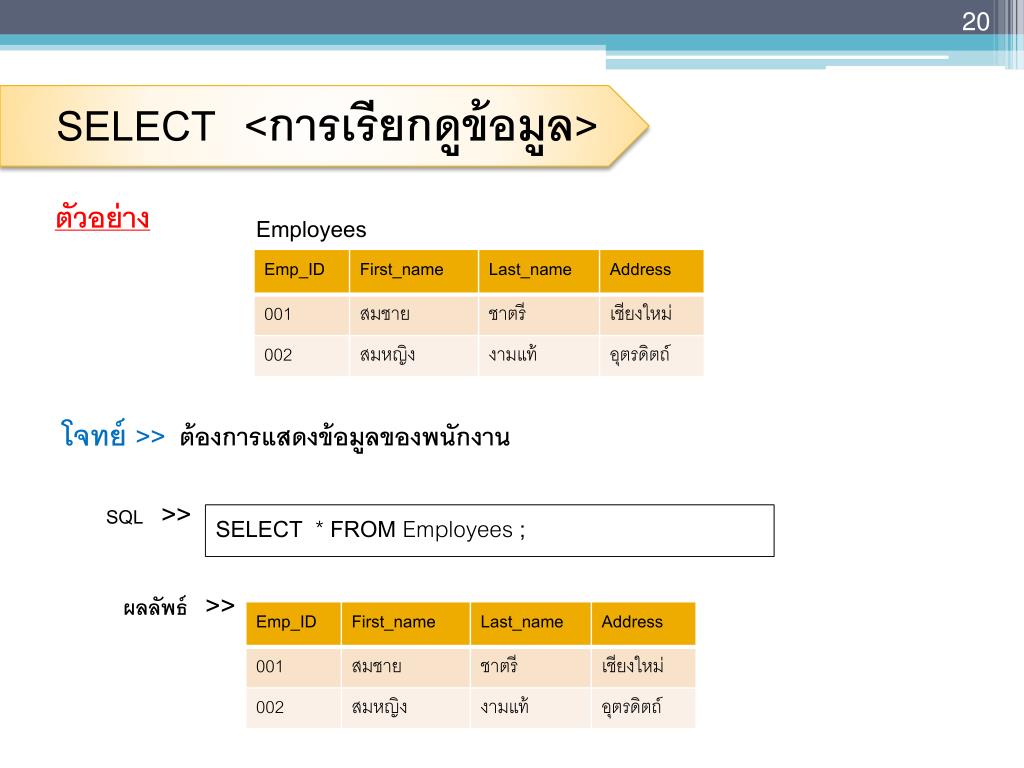Click cell 001 in the ผลลัพธ์ result table
Viewport: 1024px width, 768px height.
[293, 667]
